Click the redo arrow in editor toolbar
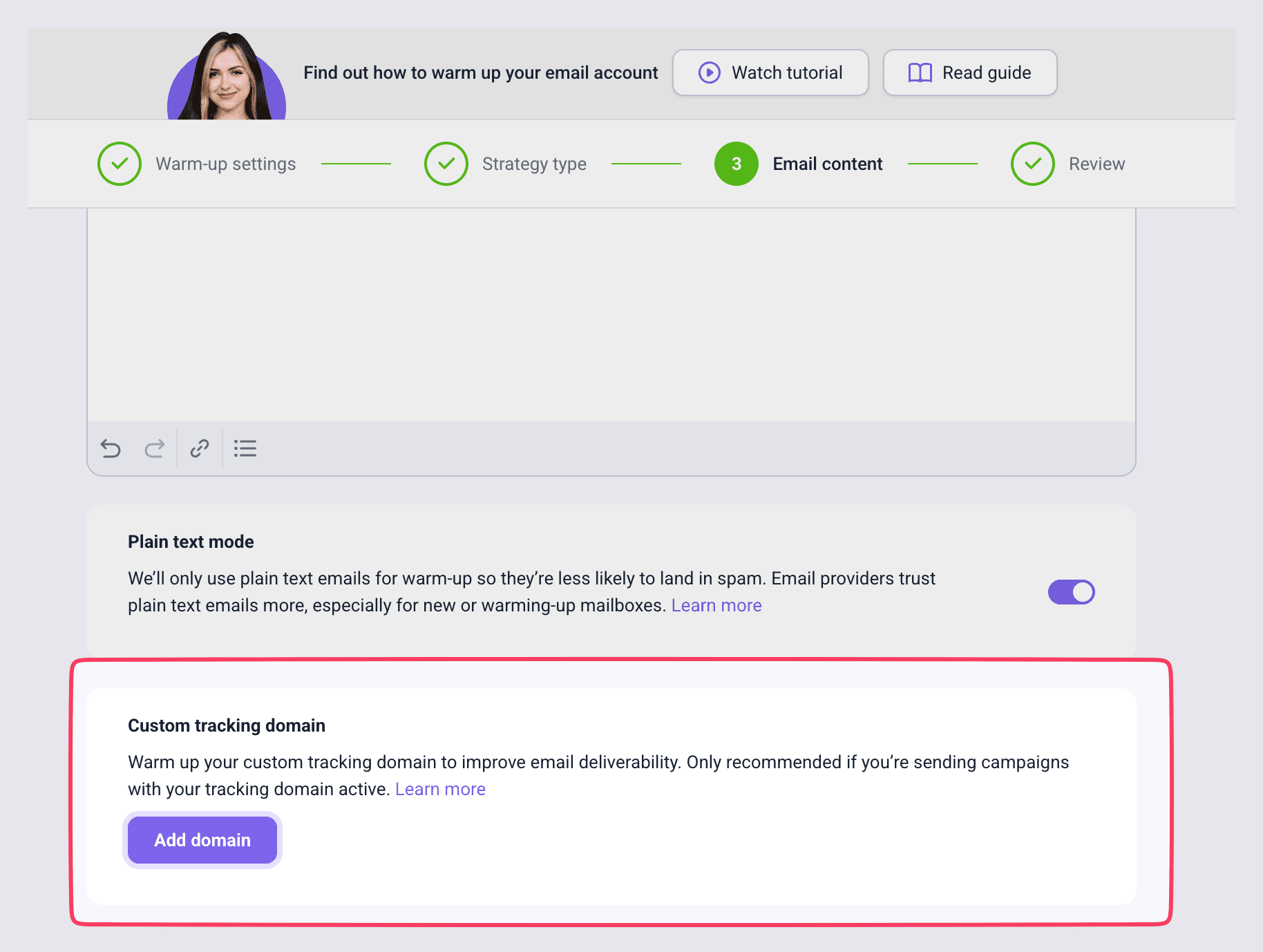The image size is (1263, 952). [x=155, y=449]
